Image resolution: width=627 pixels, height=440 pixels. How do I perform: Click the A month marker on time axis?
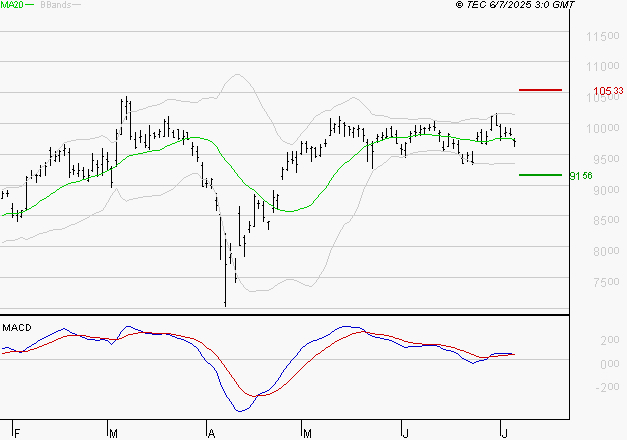coord(212,434)
